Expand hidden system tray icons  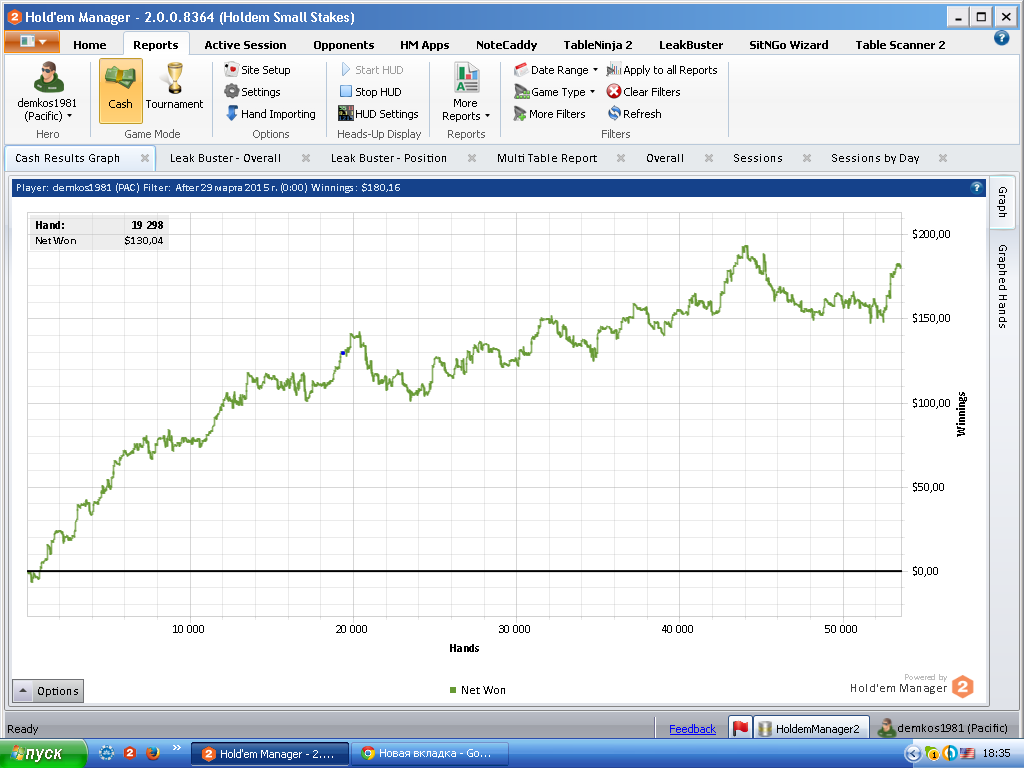912,754
